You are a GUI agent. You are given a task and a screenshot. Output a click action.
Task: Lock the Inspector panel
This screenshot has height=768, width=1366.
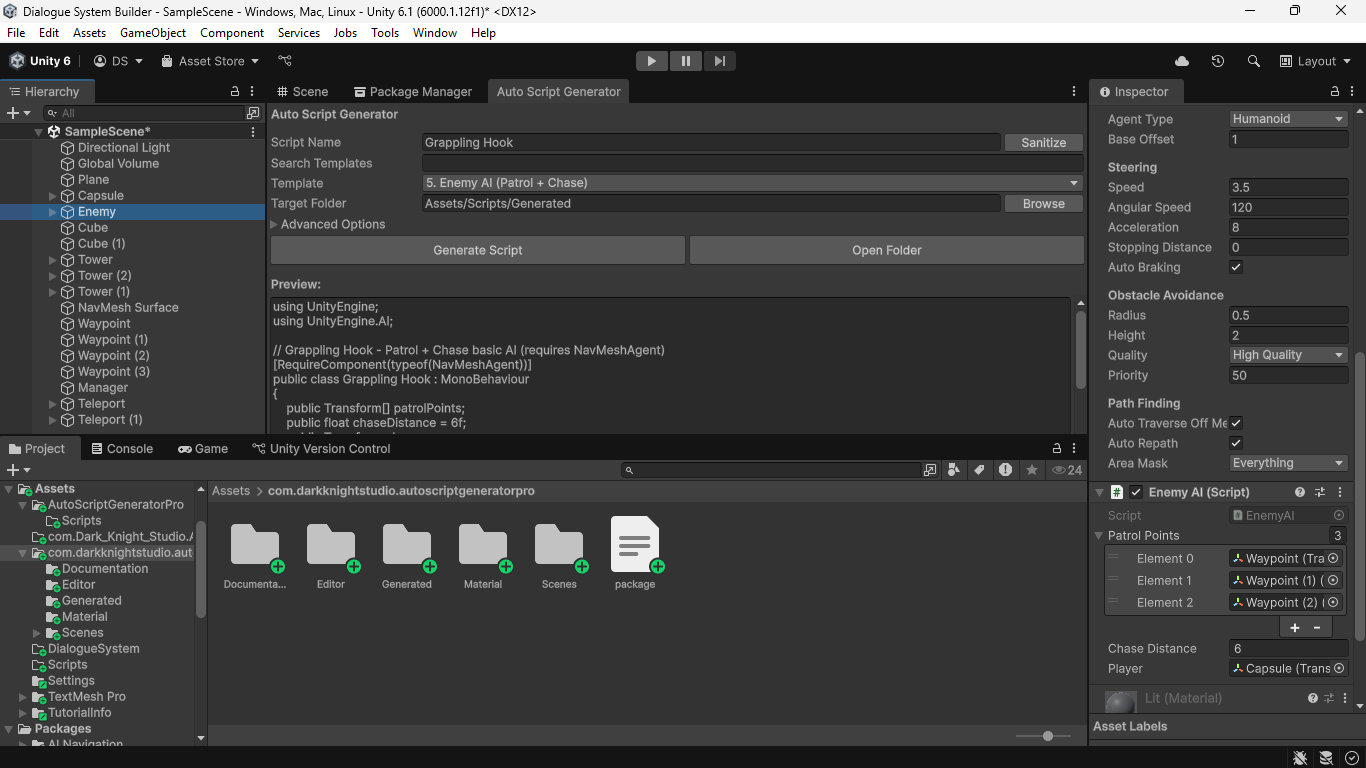1335,91
